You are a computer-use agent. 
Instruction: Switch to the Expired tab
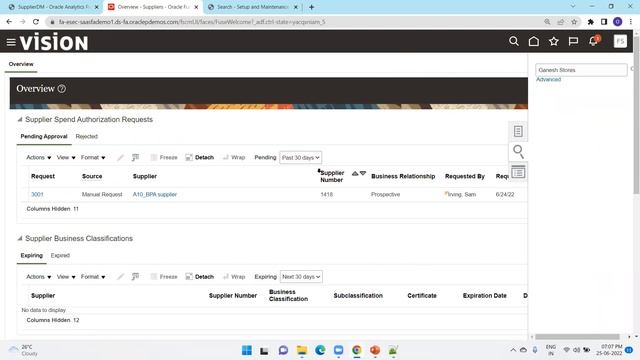click(60, 256)
